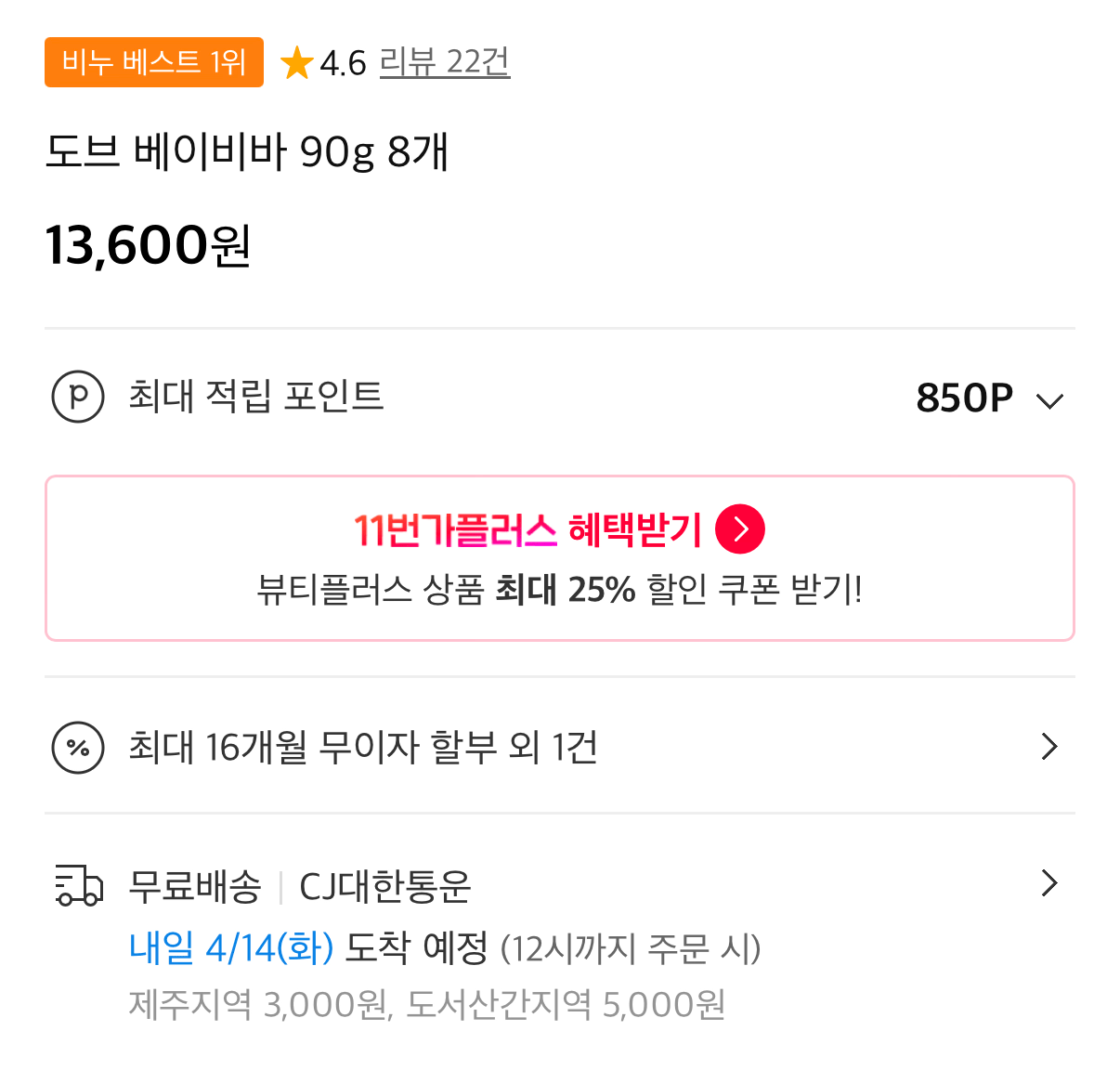Tap the 뷰티플러스 25% coupon text
This screenshot has height=1070, width=1120.
click(x=561, y=589)
